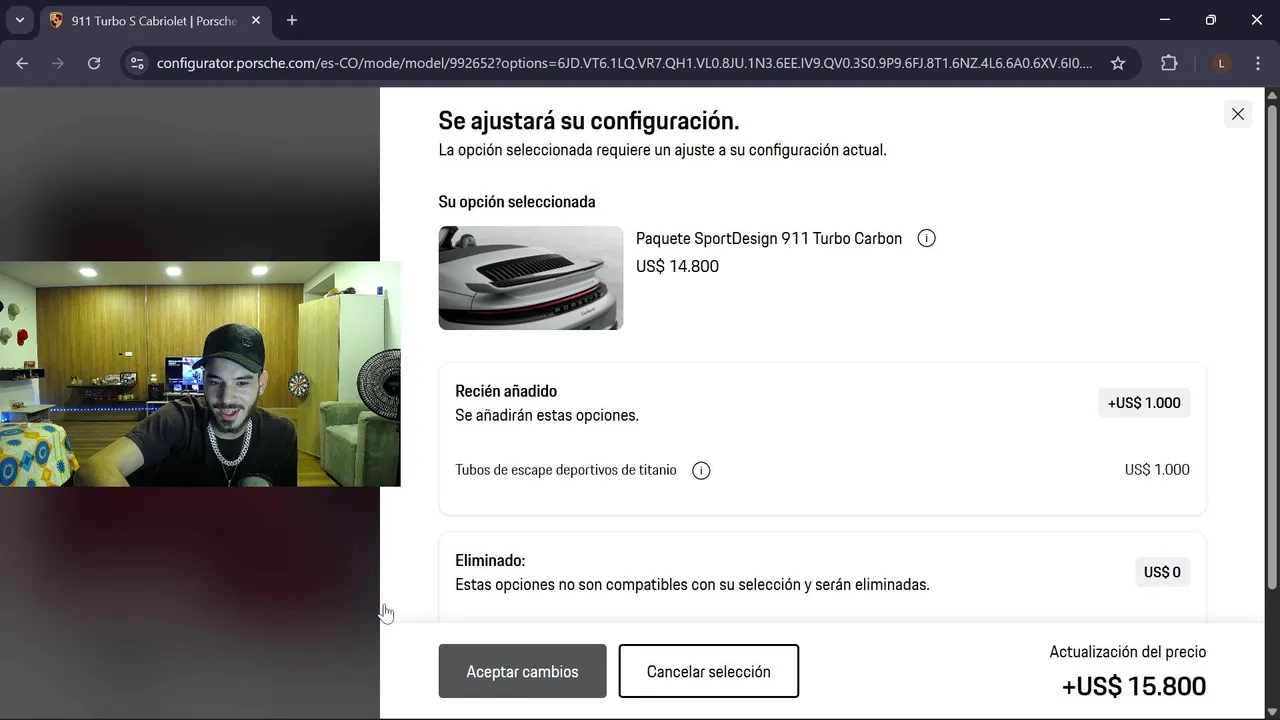Click the Su opción seleccionada heading

click(517, 202)
